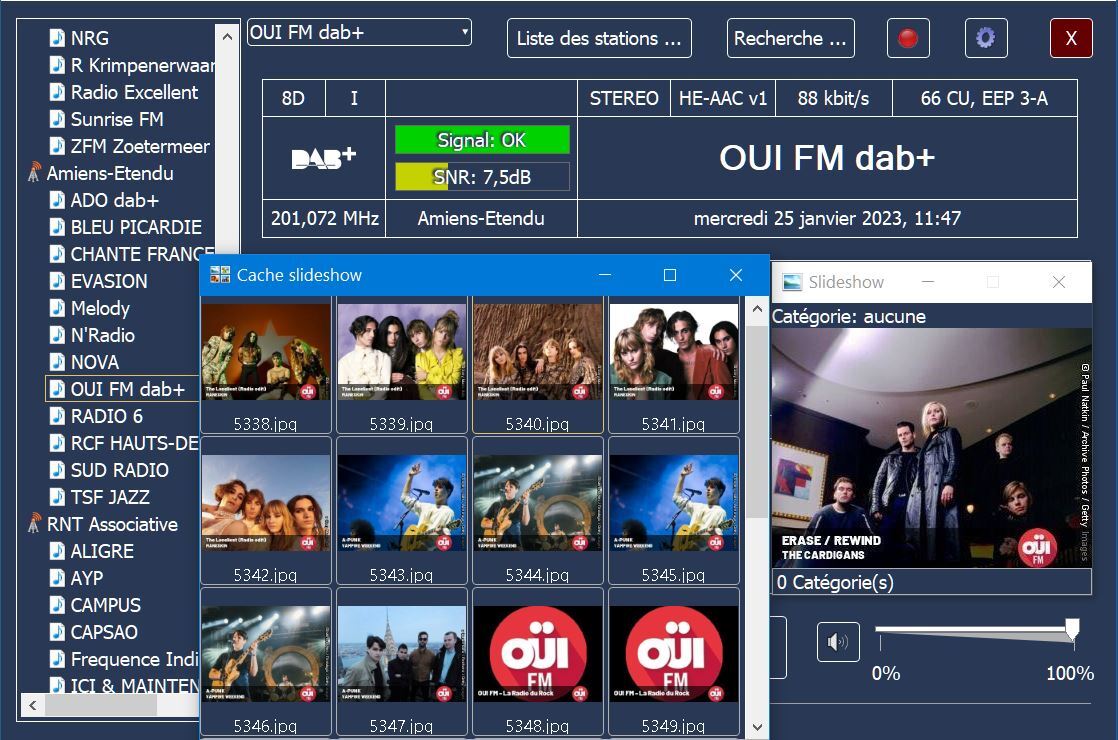Click the music icon beside CAMPUS
Screen dimensions: 1118x740
point(57,605)
